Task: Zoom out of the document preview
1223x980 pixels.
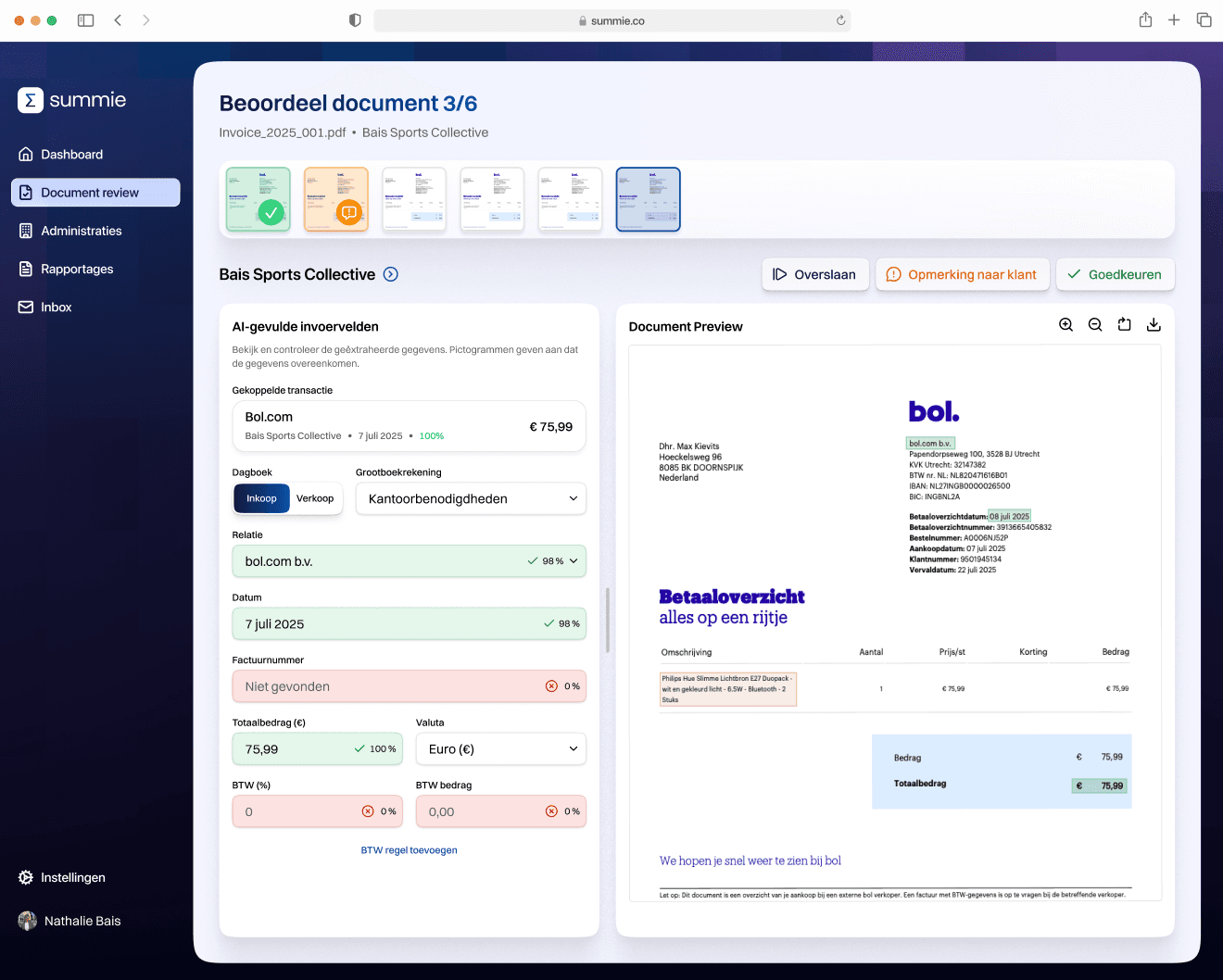Action: tap(1095, 325)
